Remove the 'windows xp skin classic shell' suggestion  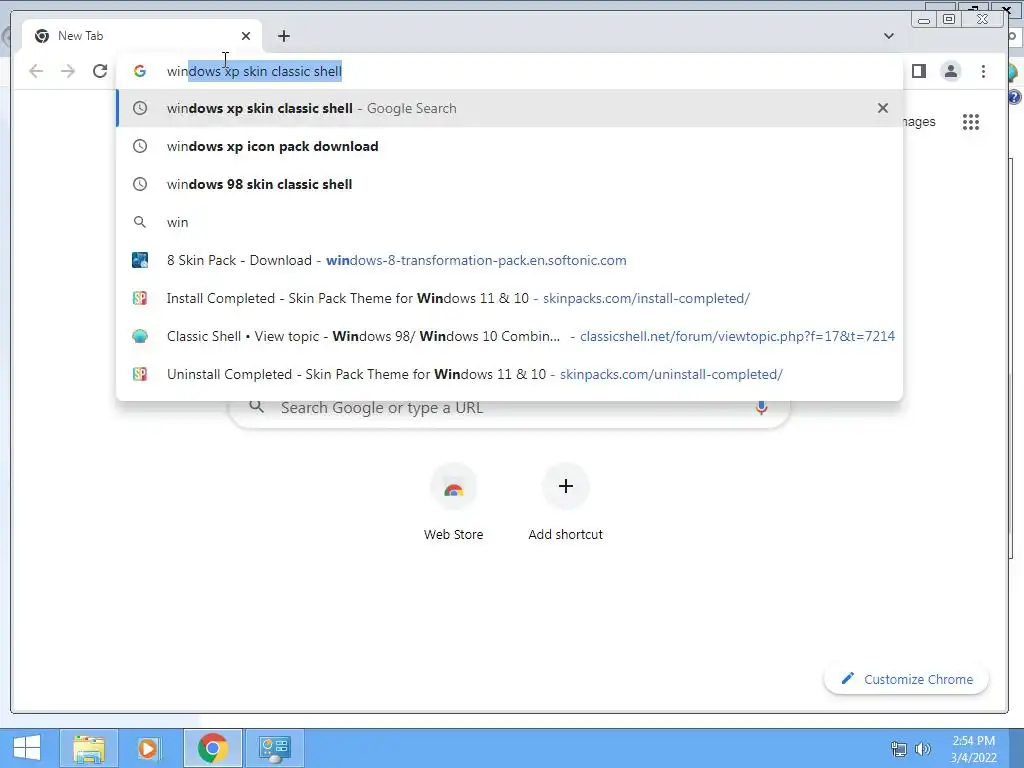(x=883, y=108)
